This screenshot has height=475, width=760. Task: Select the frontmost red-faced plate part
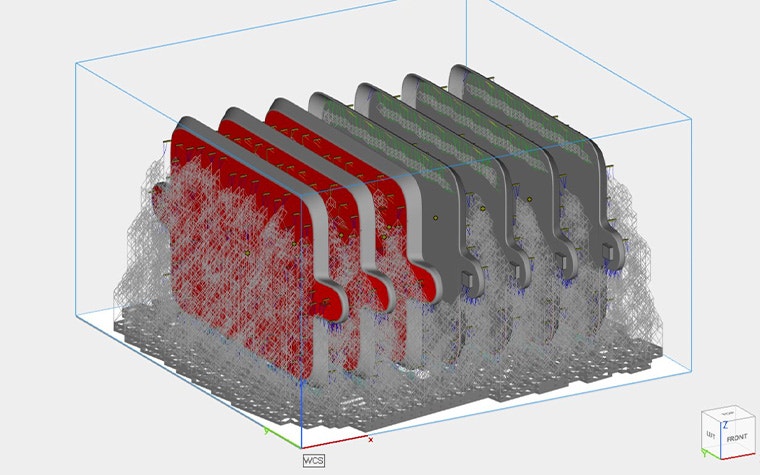coord(230,250)
